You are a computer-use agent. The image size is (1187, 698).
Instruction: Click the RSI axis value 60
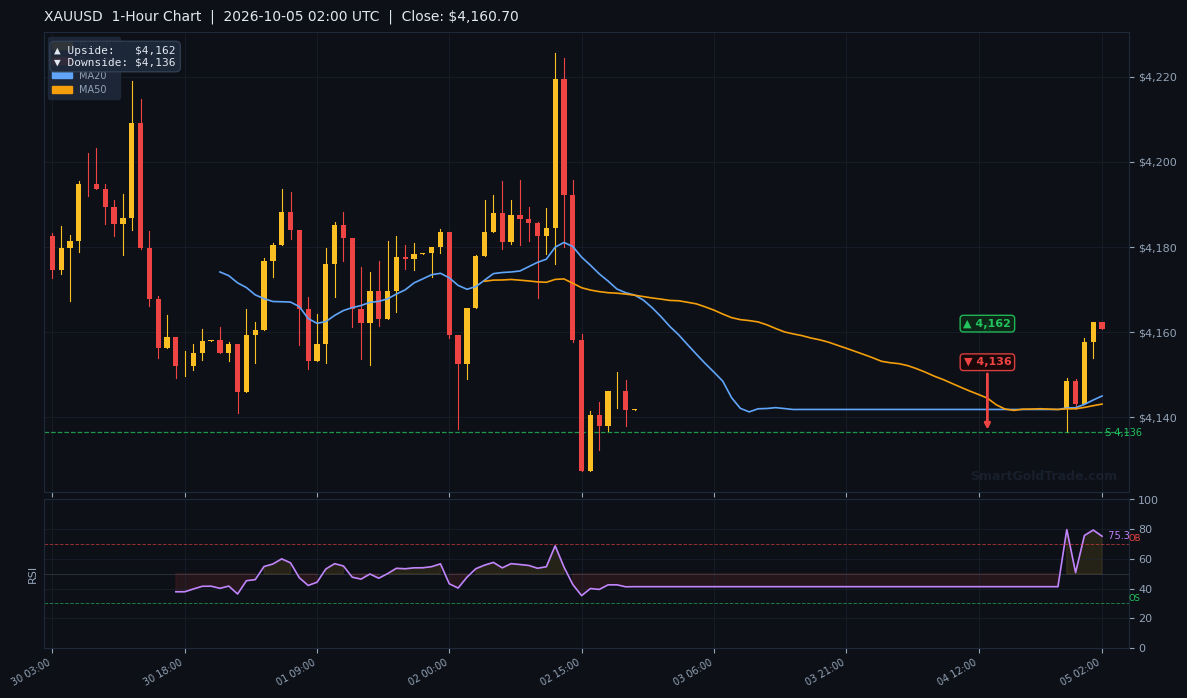tap(1144, 559)
